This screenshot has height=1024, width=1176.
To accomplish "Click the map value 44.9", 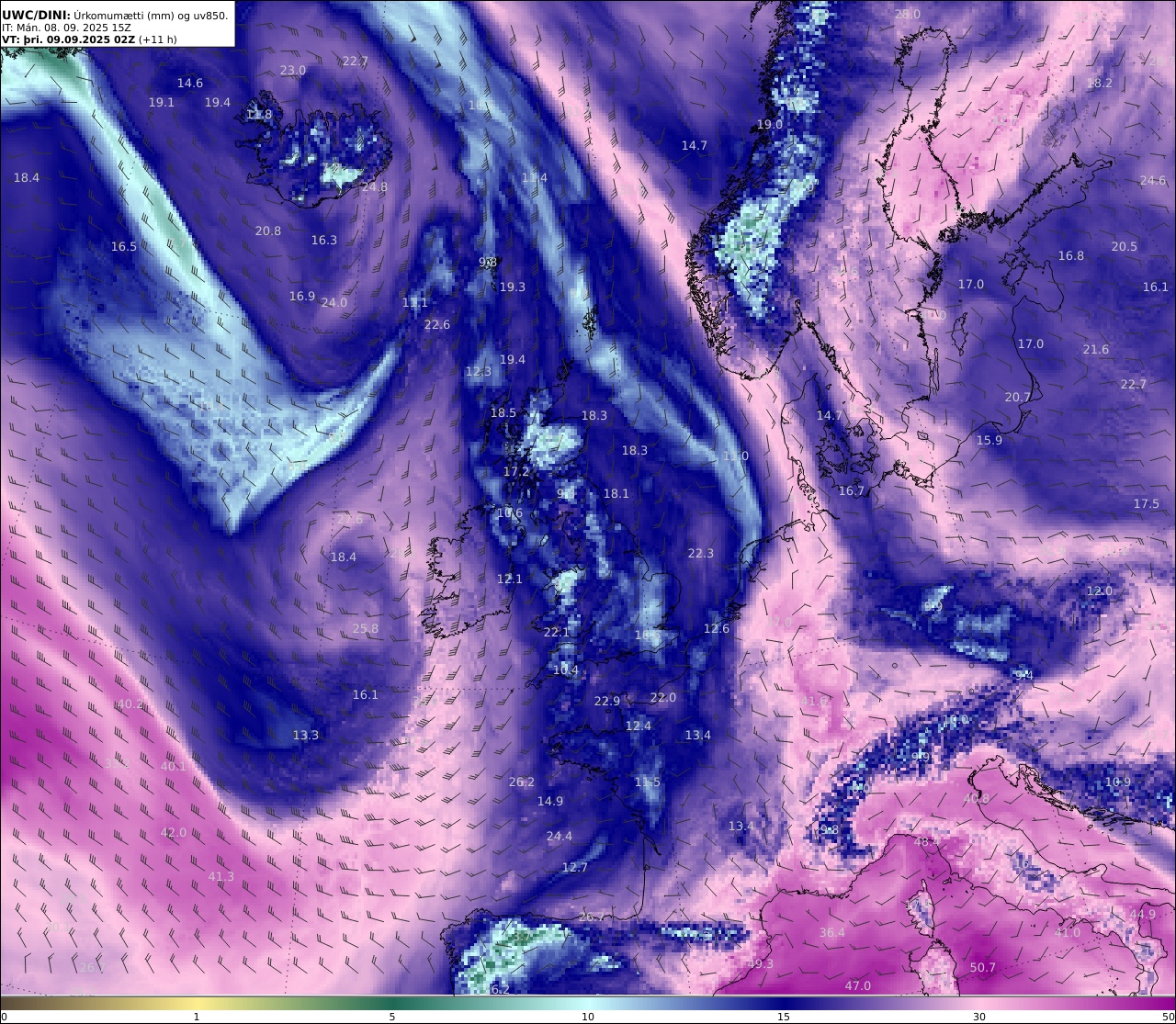I will (x=1143, y=915).
